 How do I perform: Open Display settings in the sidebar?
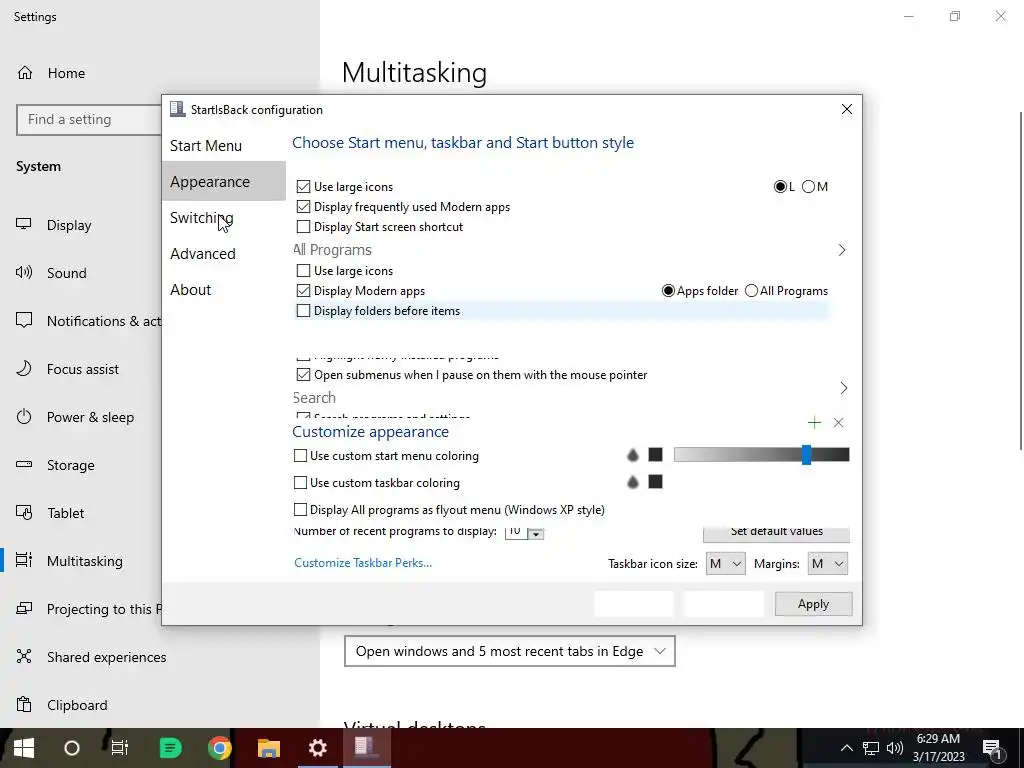coord(69,225)
